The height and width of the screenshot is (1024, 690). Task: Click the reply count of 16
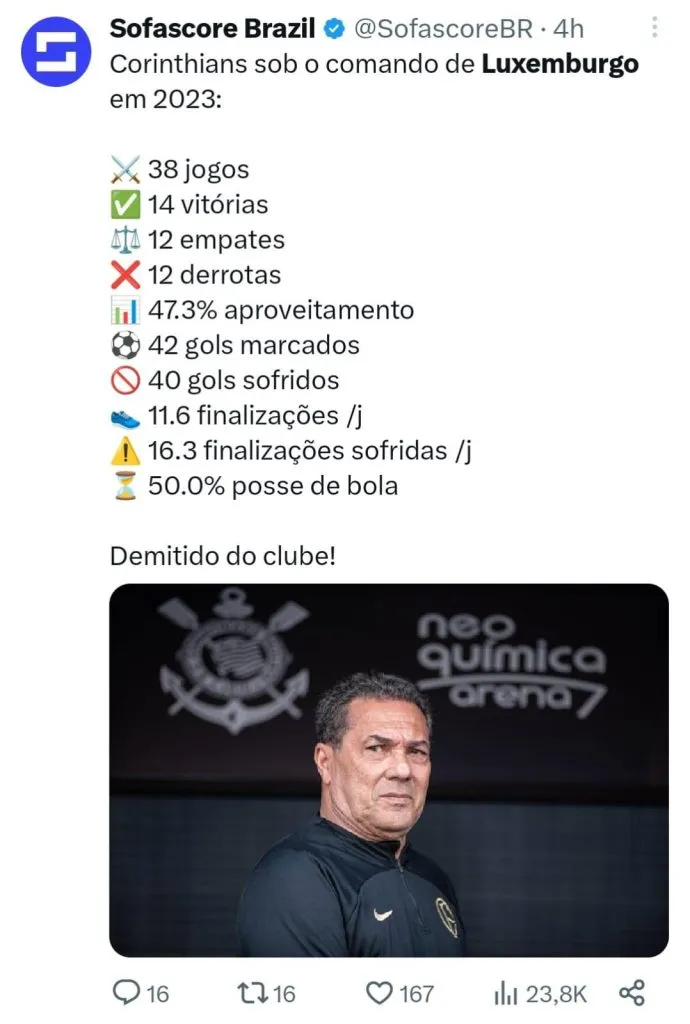[158, 993]
